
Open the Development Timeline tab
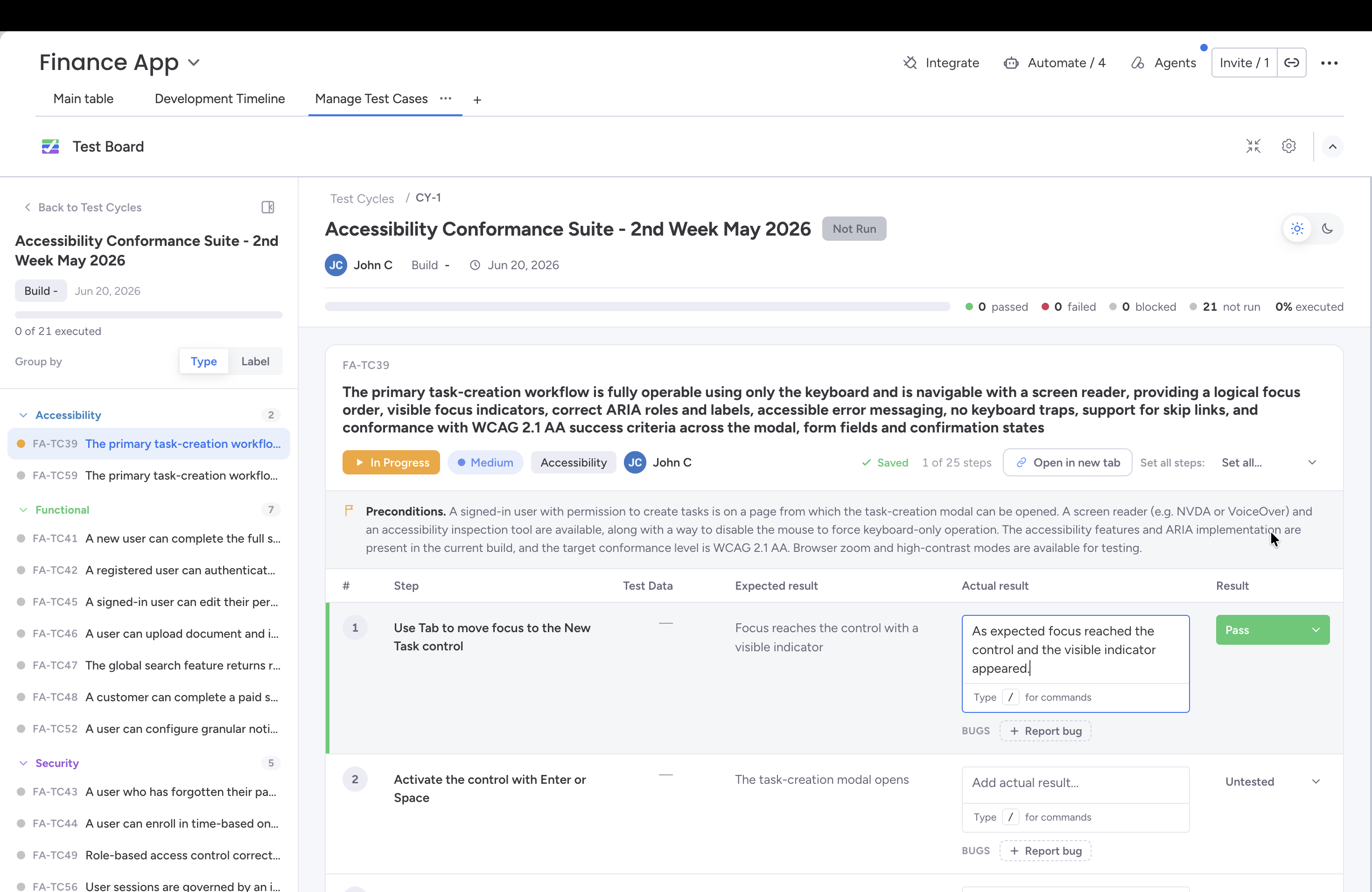pos(220,98)
